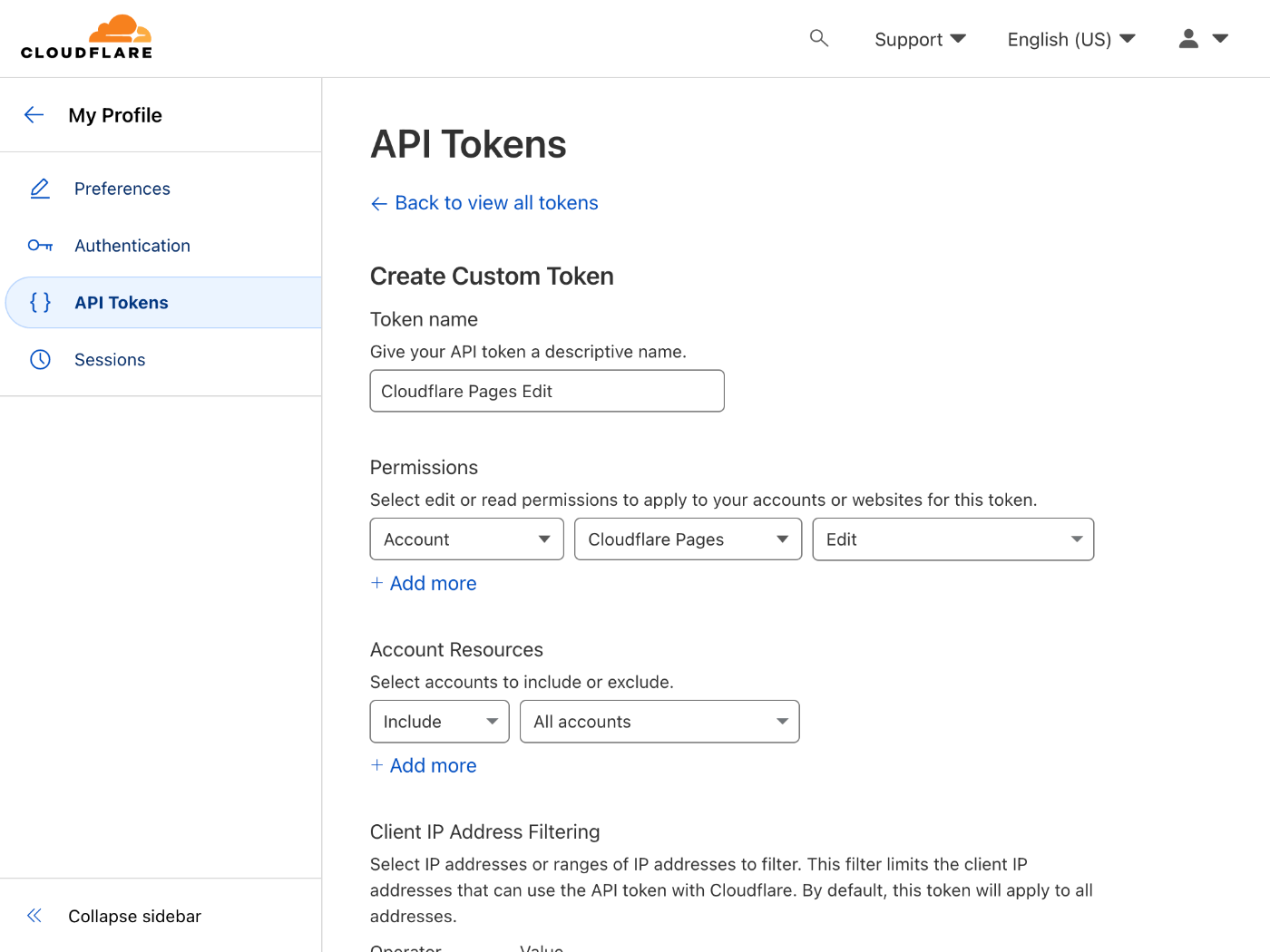
Task: Click Back to view all tokens link
Action: pos(496,203)
